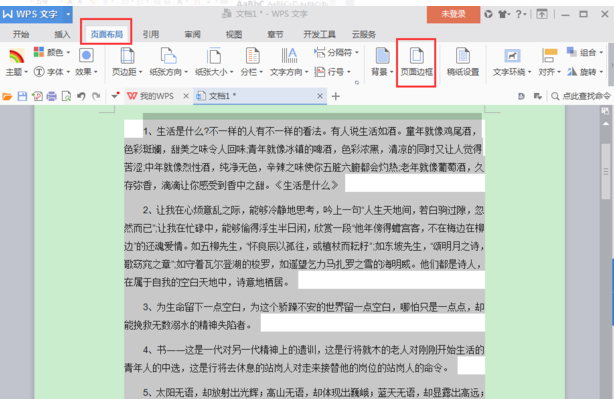614x399 pixels.
Task: Switch to the 插入 ribbon tab
Action: [62, 34]
